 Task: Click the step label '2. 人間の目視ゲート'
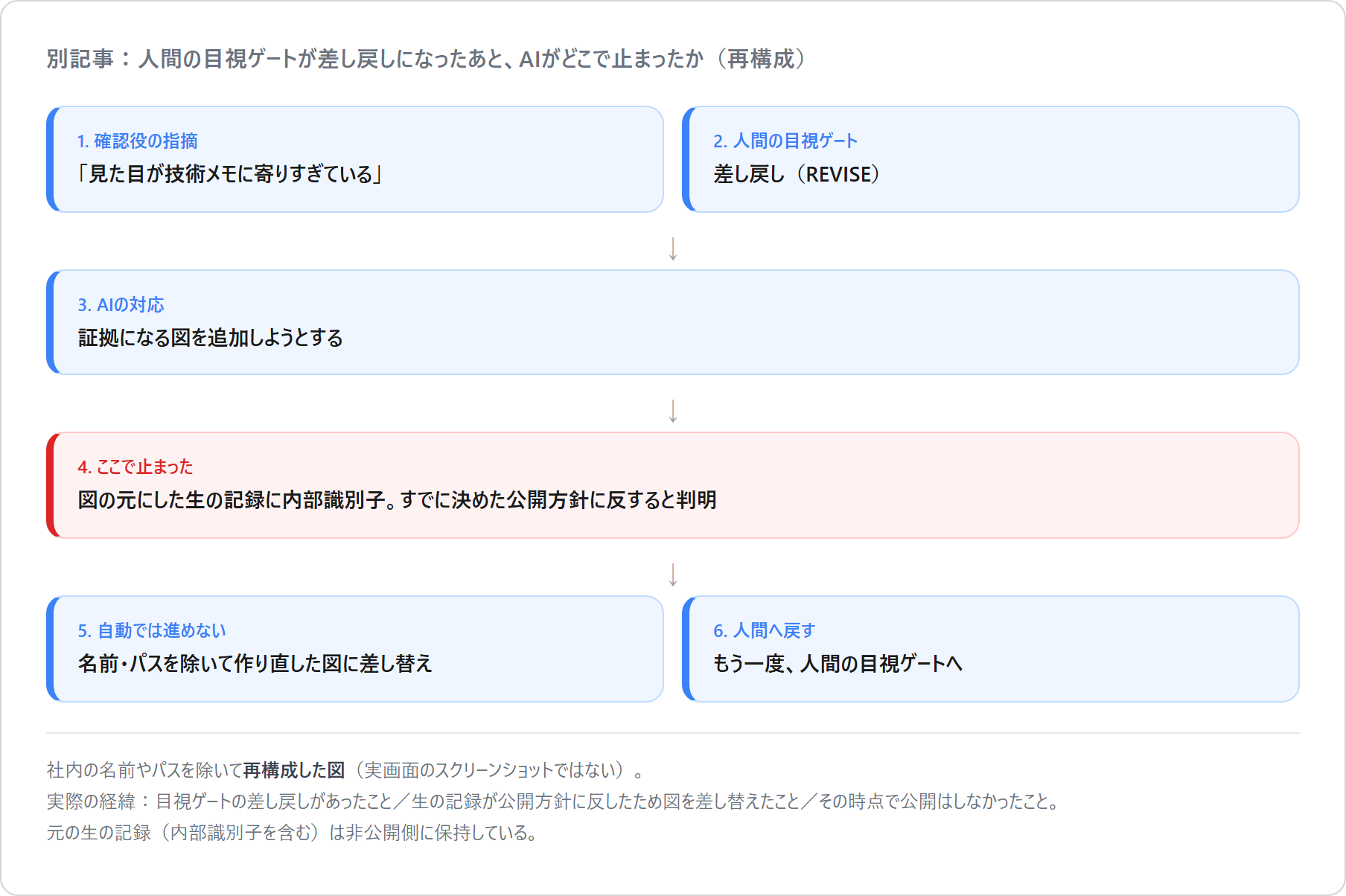pos(785,141)
